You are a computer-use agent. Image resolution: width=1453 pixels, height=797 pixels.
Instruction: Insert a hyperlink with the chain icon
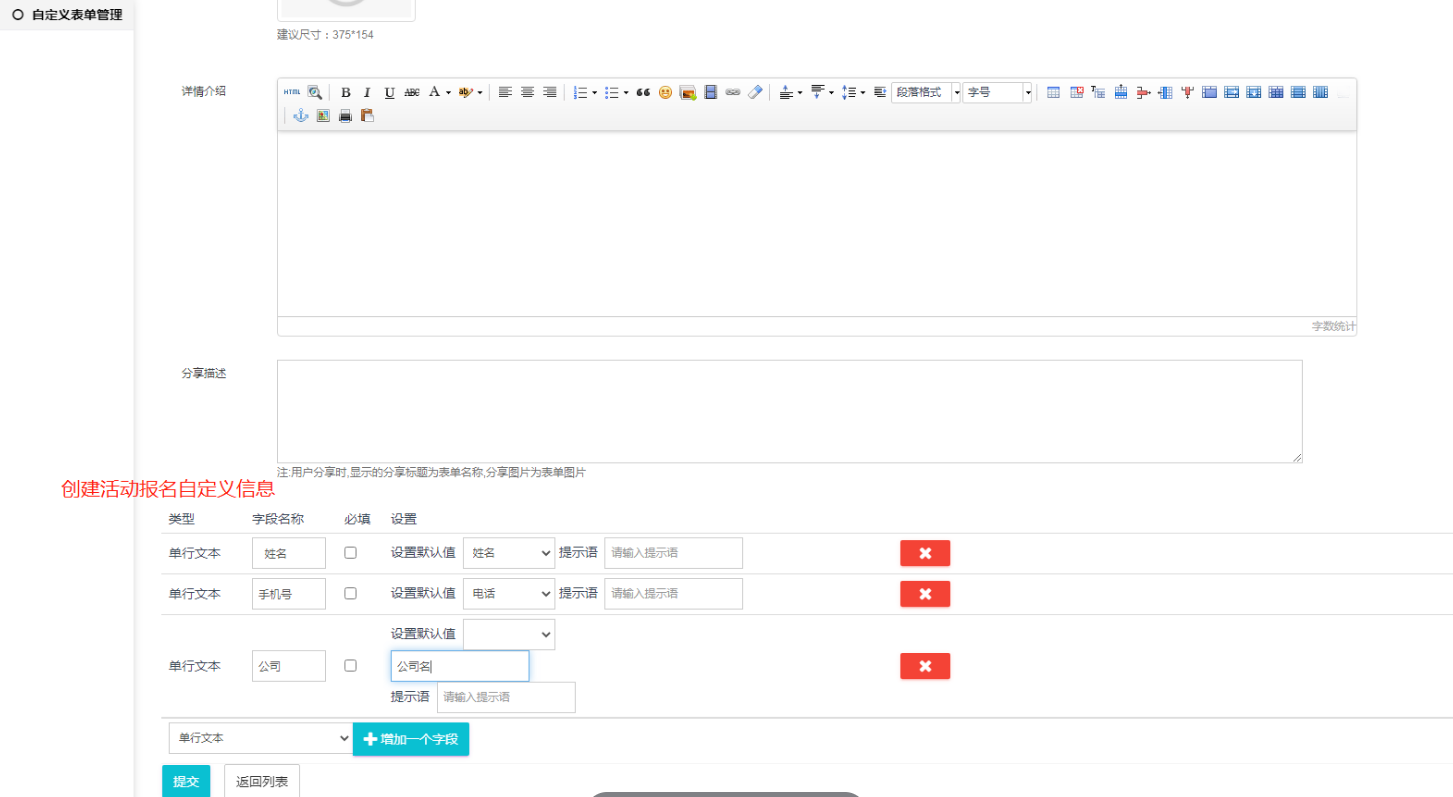(x=733, y=92)
